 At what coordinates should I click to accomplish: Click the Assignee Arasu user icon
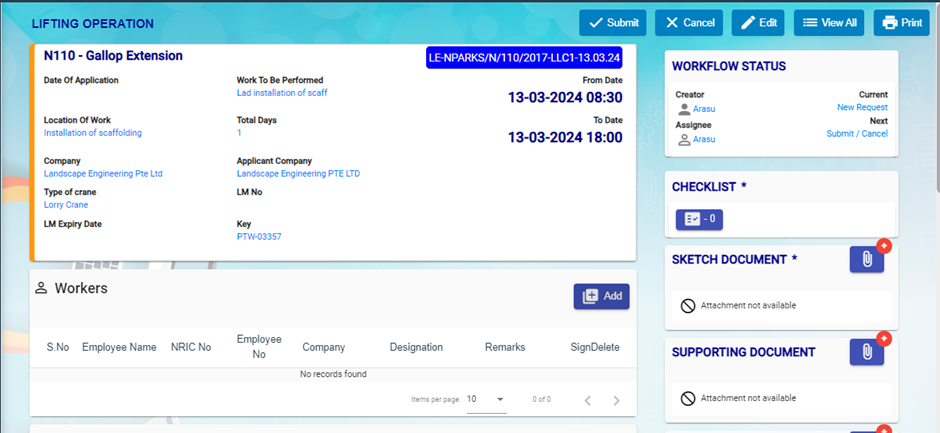coord(684,140)
